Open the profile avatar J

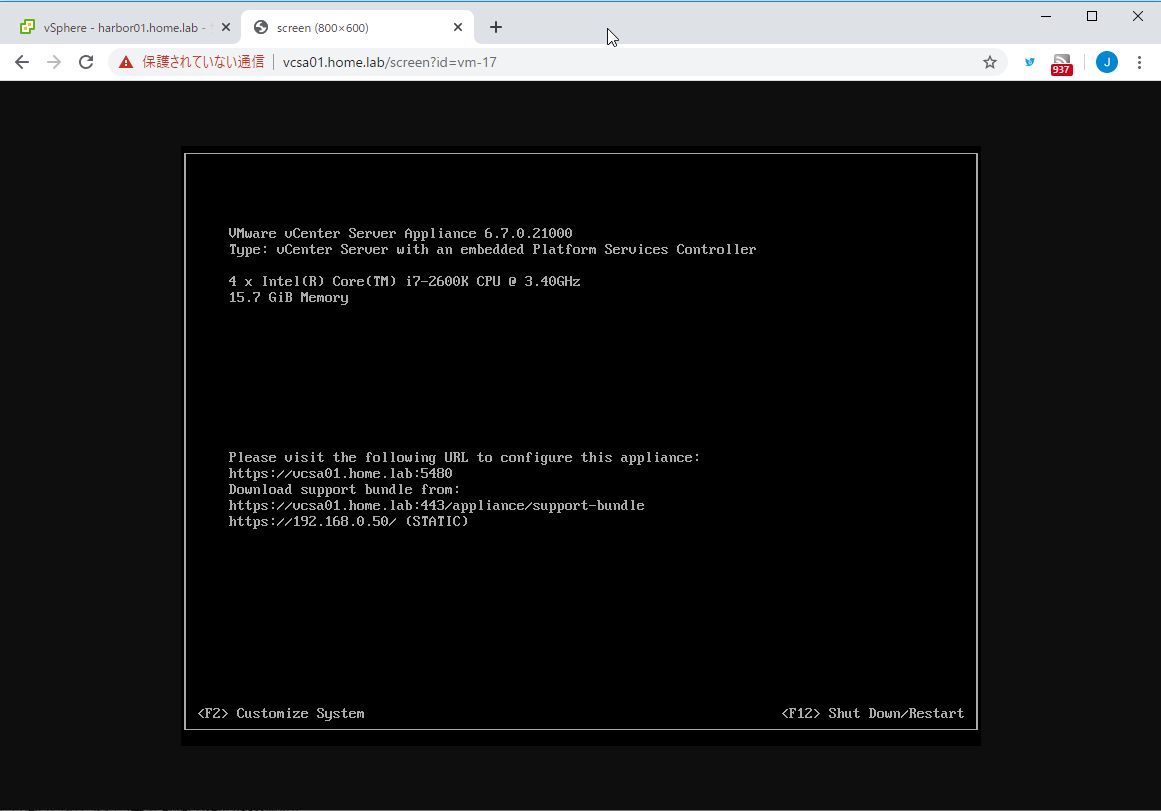1107,62
